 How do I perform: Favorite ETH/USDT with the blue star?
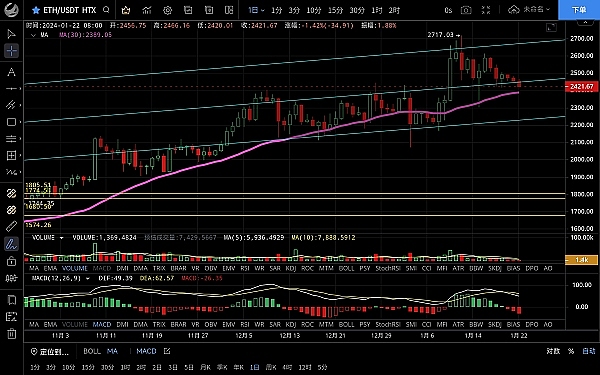pos(36,10)
